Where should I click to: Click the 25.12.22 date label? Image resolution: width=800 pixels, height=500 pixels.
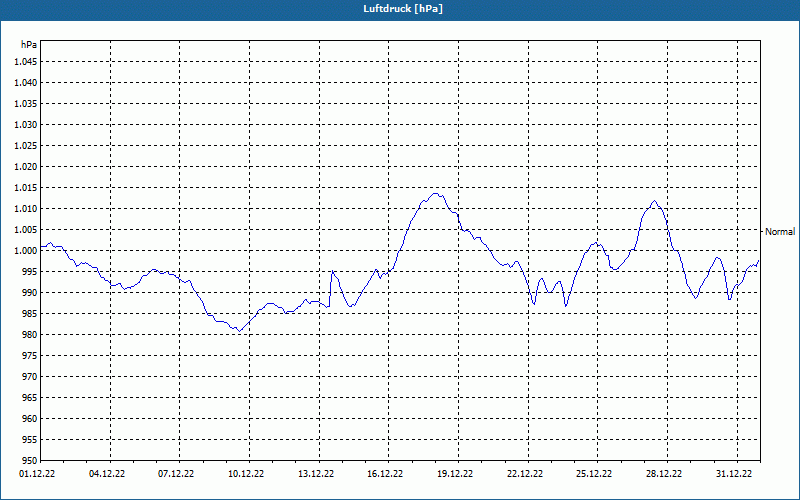[x=594, y=473]
